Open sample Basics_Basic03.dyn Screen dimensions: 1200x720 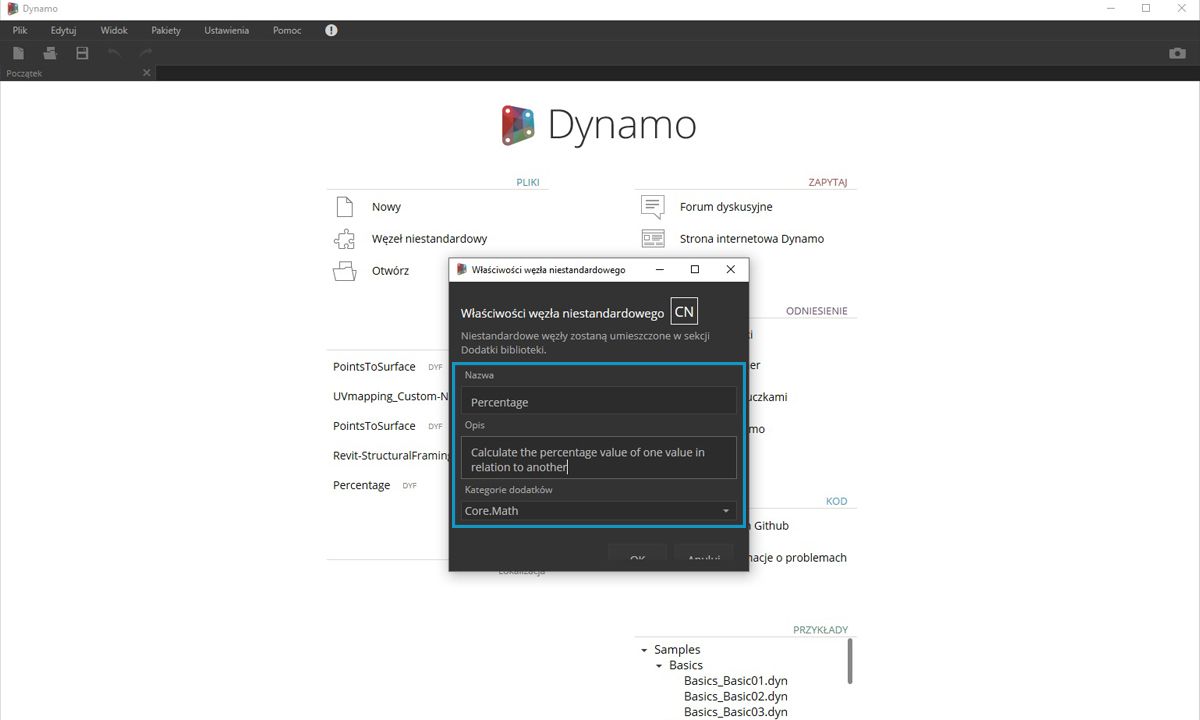pos(736,712)
